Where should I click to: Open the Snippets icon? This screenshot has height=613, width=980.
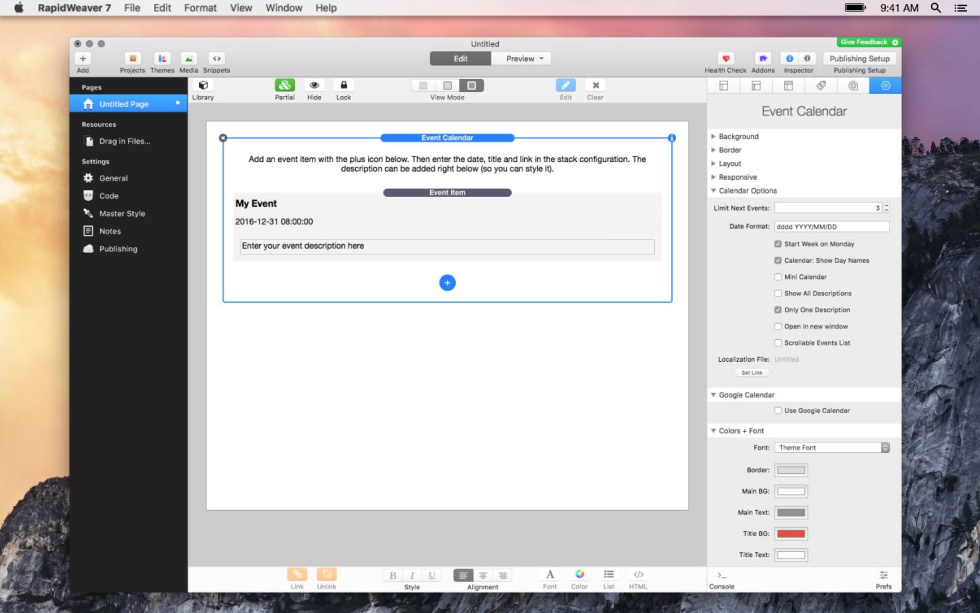coord(216,59)
